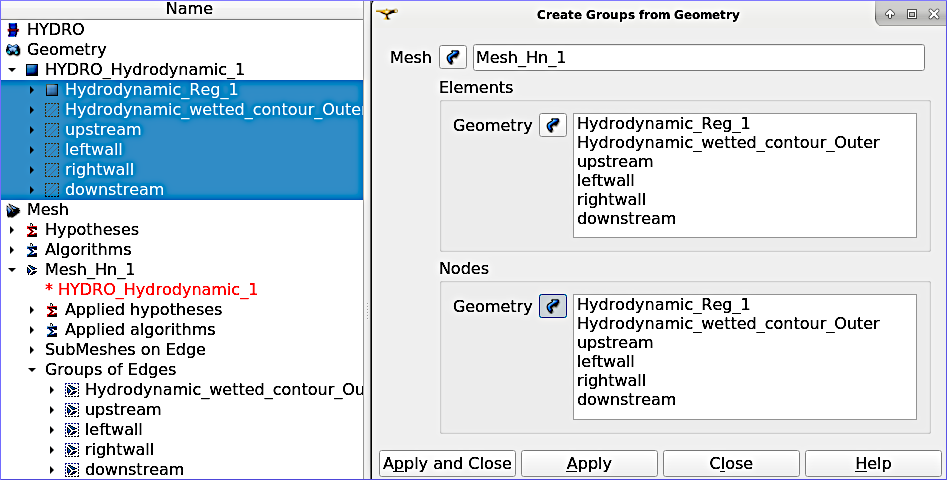Click the upstream edge group icon
The image size is (947, 480).
pos(72,410)
